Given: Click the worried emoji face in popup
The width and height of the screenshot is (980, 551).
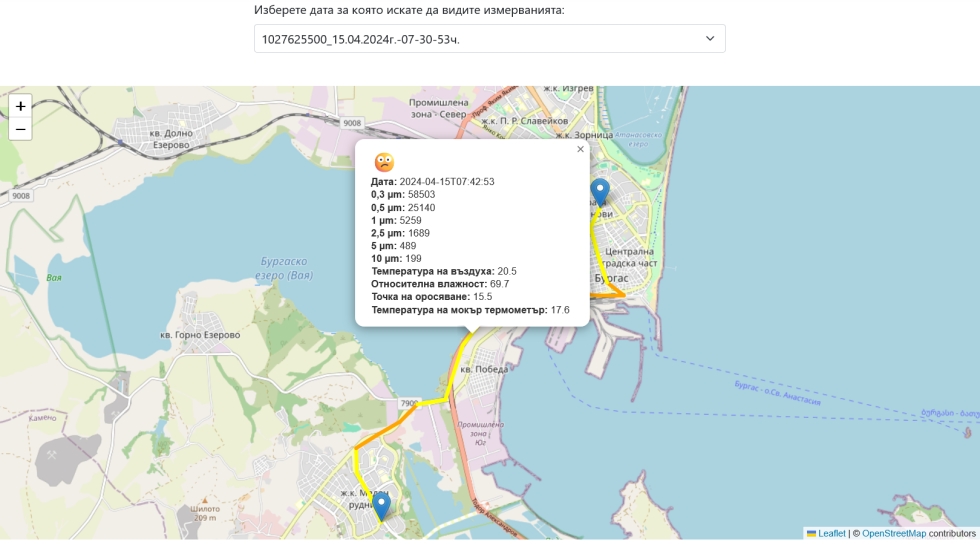Looking at the screenshot, I should click(384, 162).
